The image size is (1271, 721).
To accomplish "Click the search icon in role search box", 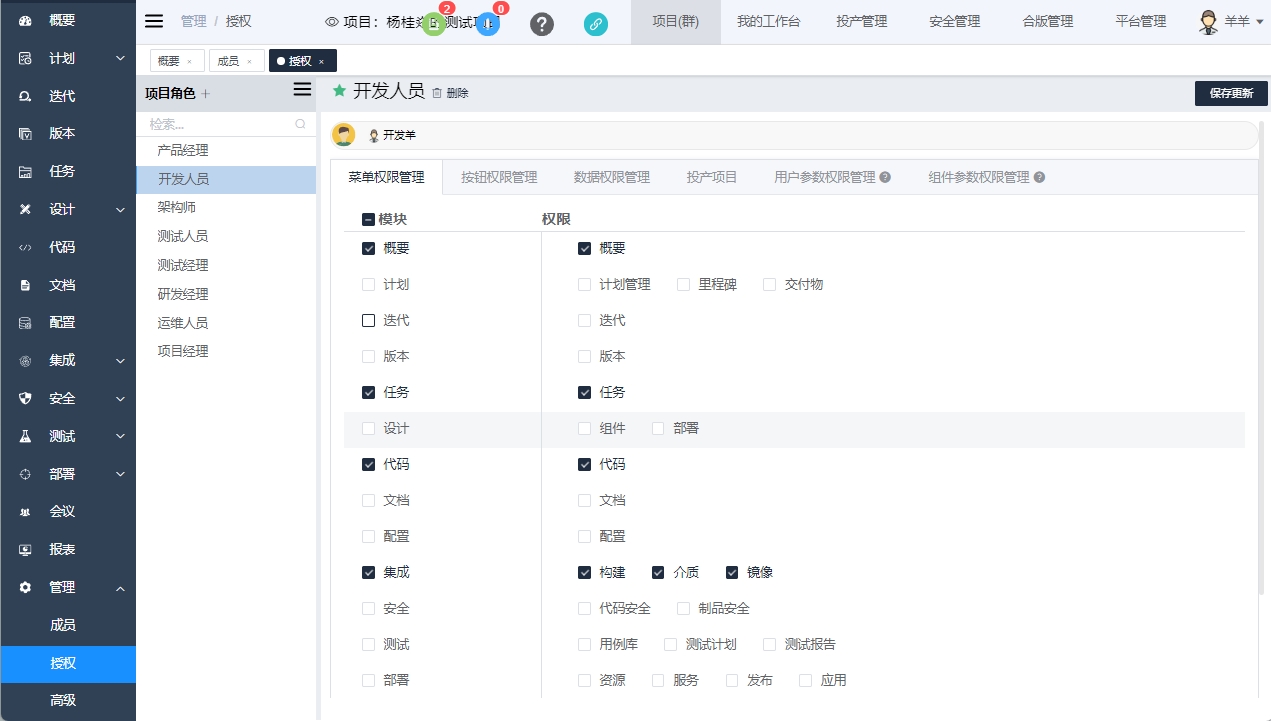I will 300,125.
